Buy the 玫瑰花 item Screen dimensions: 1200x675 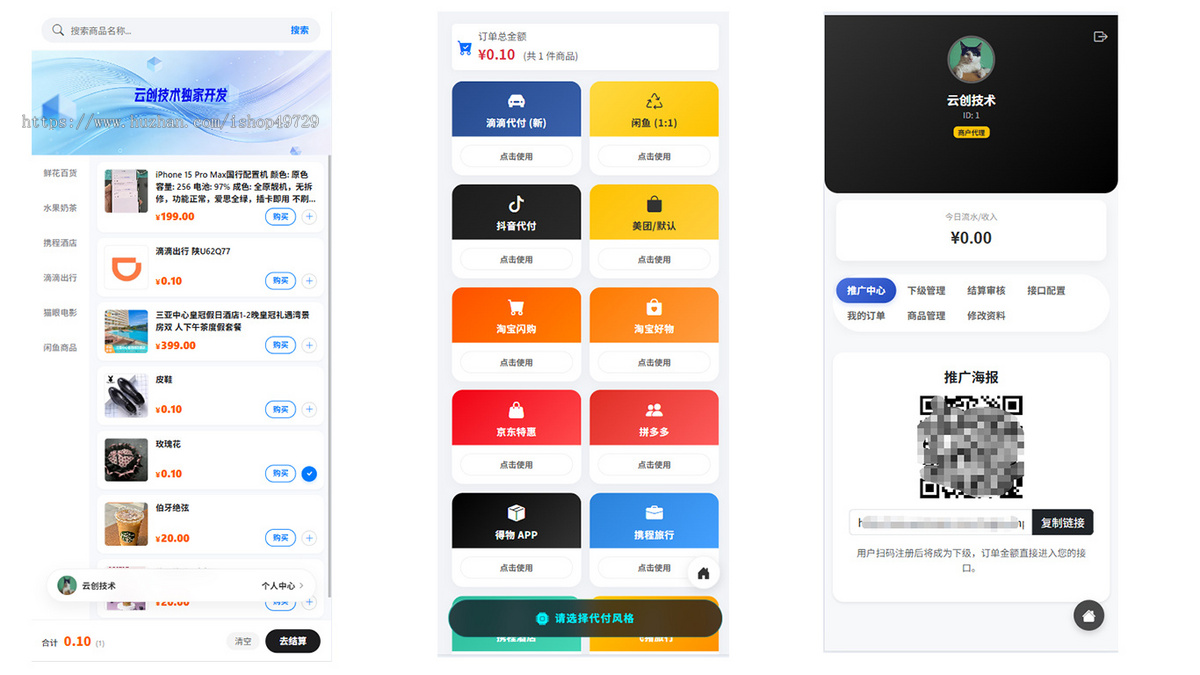280,473
